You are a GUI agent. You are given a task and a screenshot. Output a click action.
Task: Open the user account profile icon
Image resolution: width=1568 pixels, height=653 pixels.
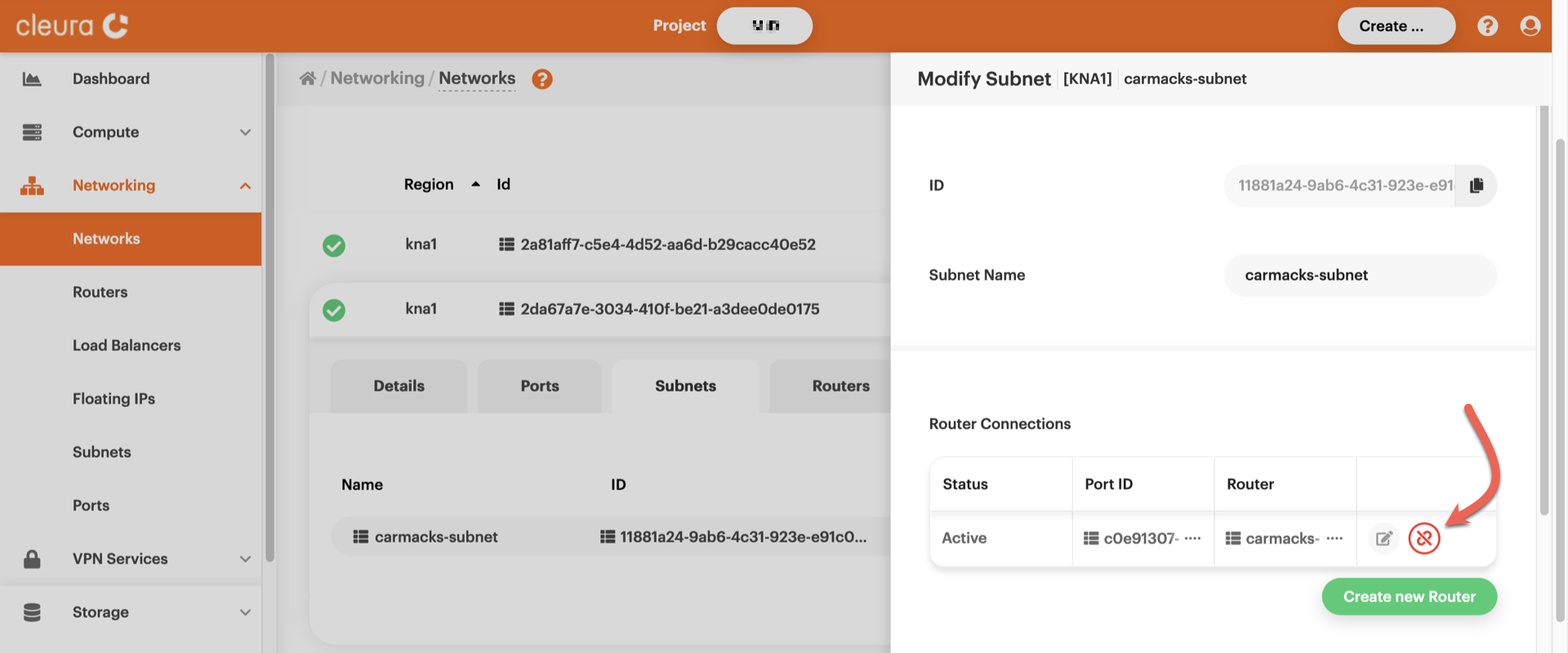(x=1530, y=26)
